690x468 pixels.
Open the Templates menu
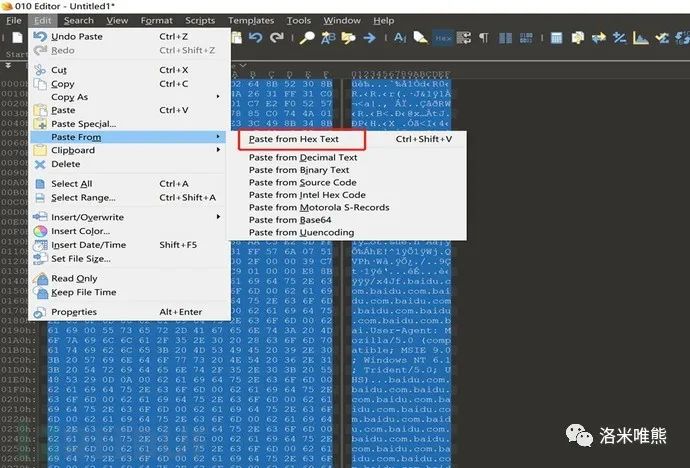click(x=251, y=21)
